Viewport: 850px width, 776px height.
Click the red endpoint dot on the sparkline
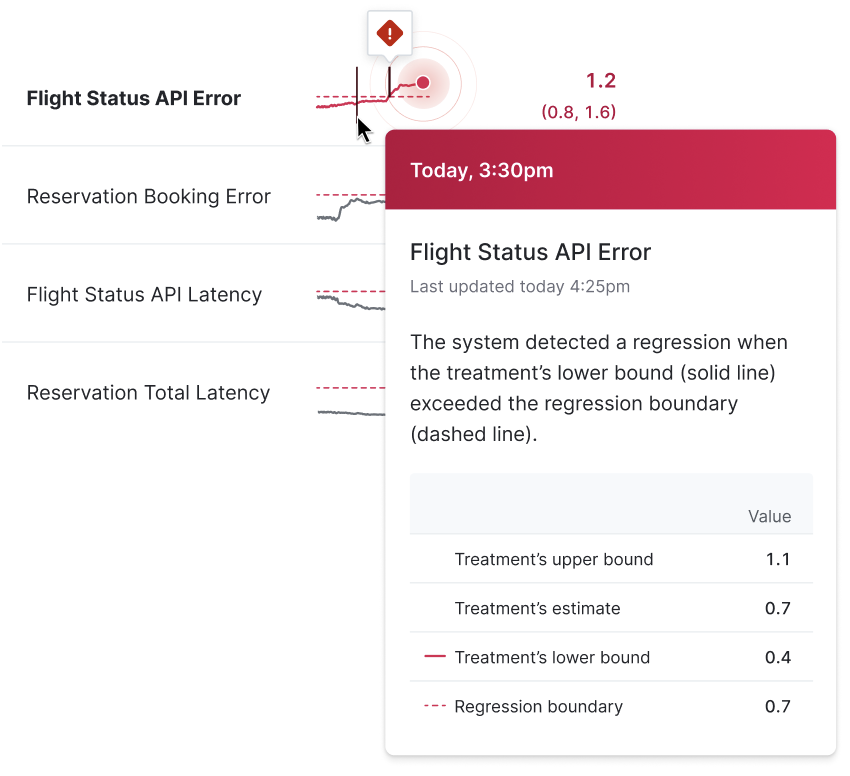pos(423,82)
